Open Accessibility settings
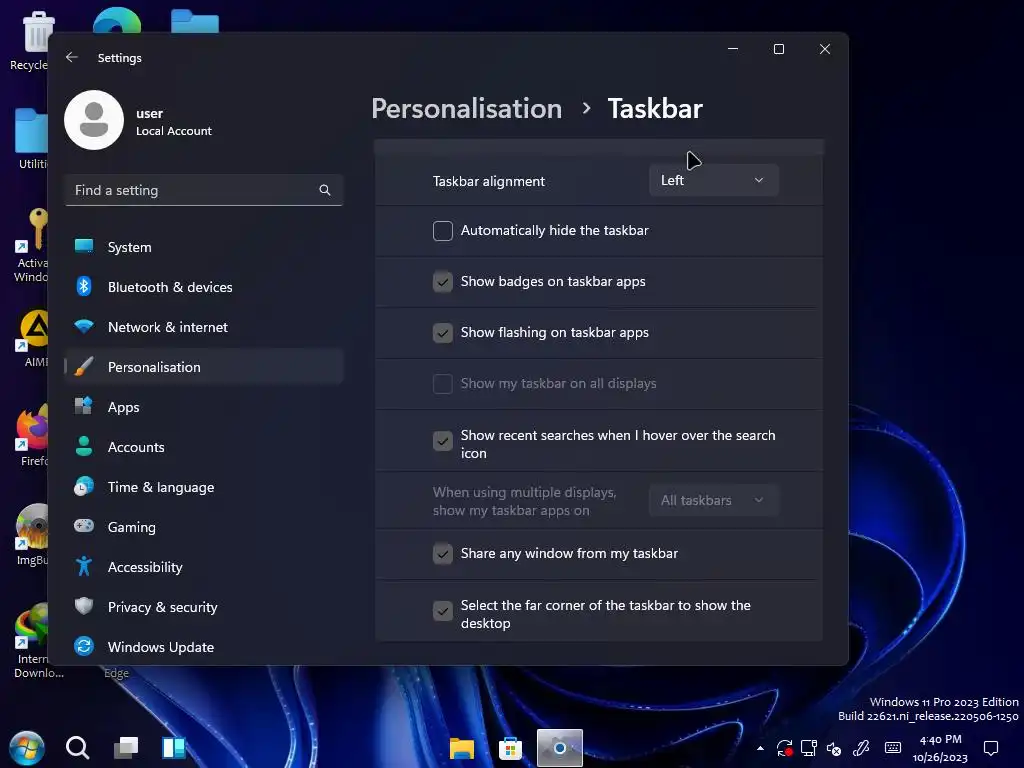 [x=204, y=567]
